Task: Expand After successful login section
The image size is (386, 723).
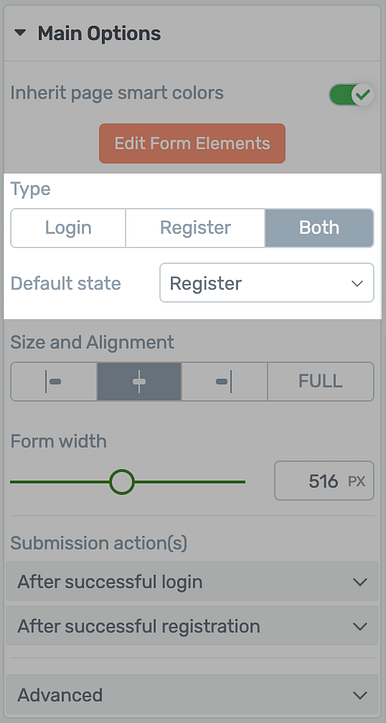Action: point(192,581)
